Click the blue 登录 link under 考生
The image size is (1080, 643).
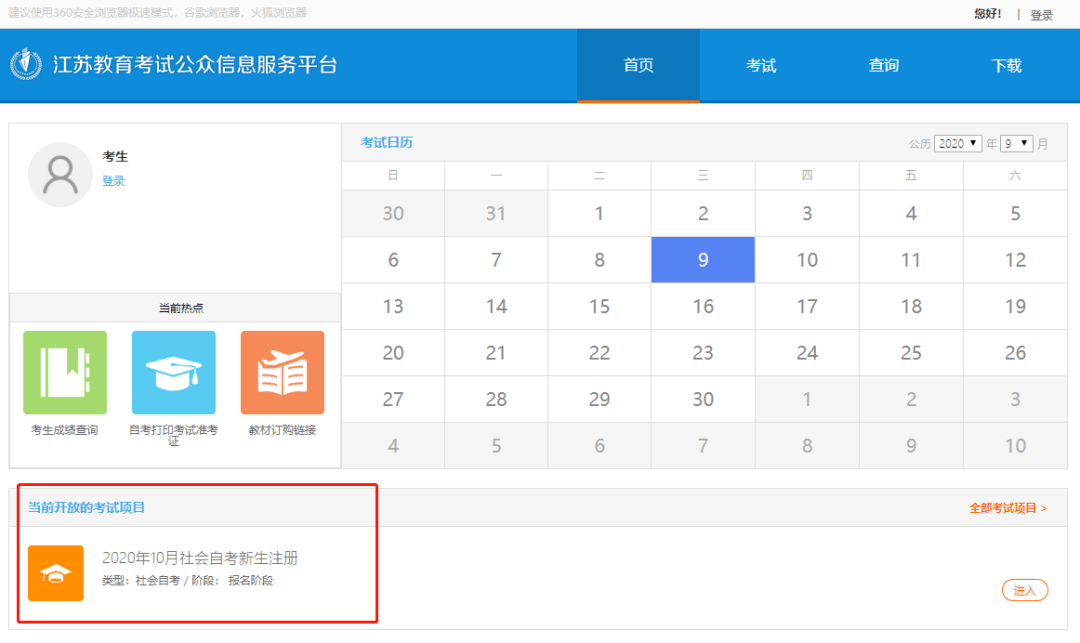114,180
